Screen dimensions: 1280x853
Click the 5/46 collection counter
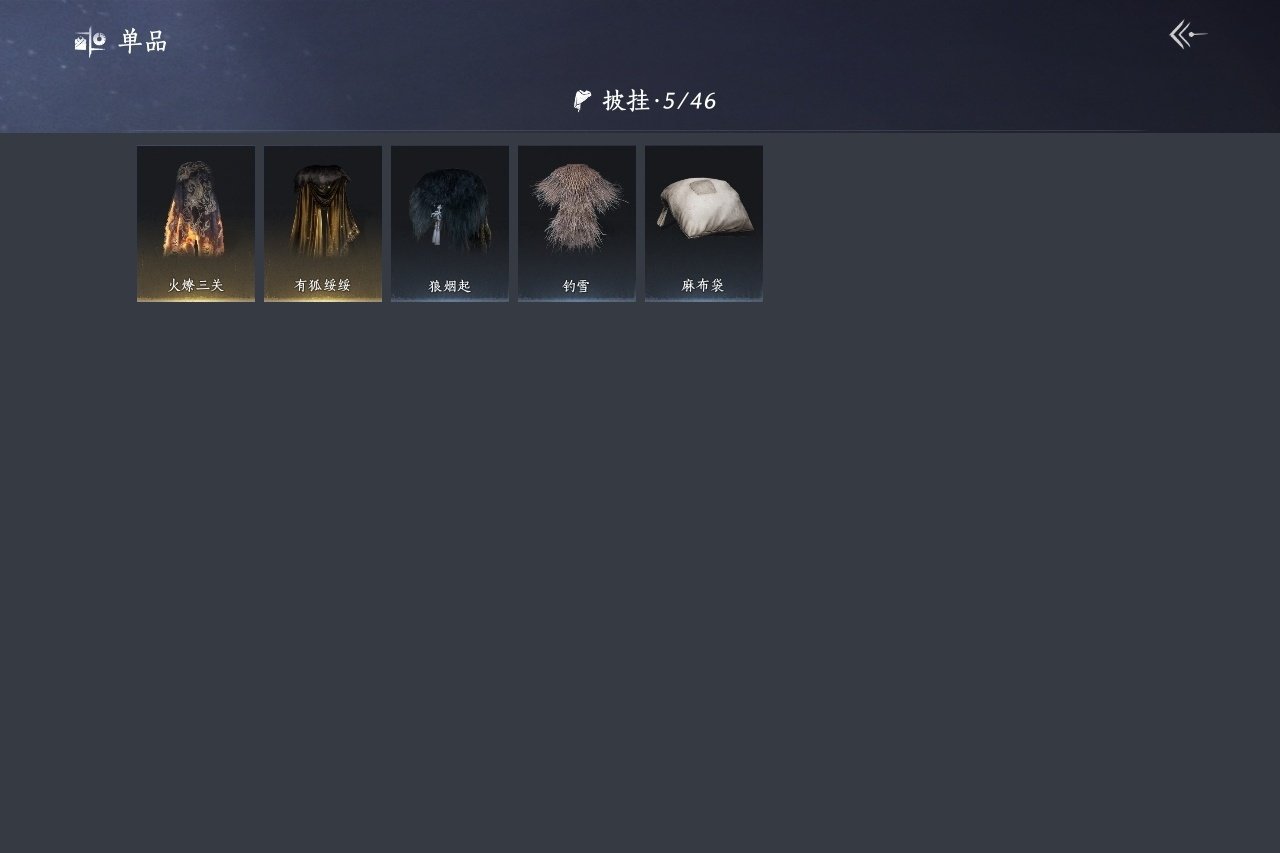[x=690, y=100]
